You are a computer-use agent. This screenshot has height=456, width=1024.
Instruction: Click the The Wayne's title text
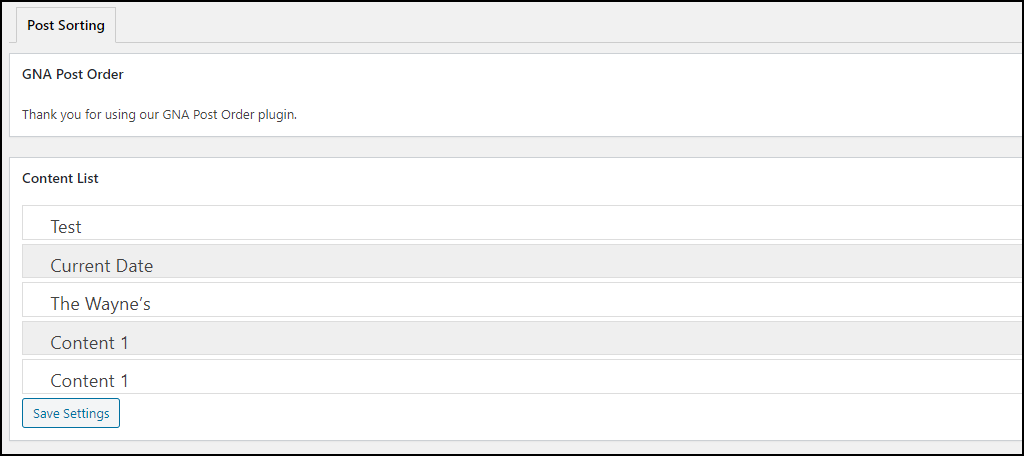click(x=101, y=304)
